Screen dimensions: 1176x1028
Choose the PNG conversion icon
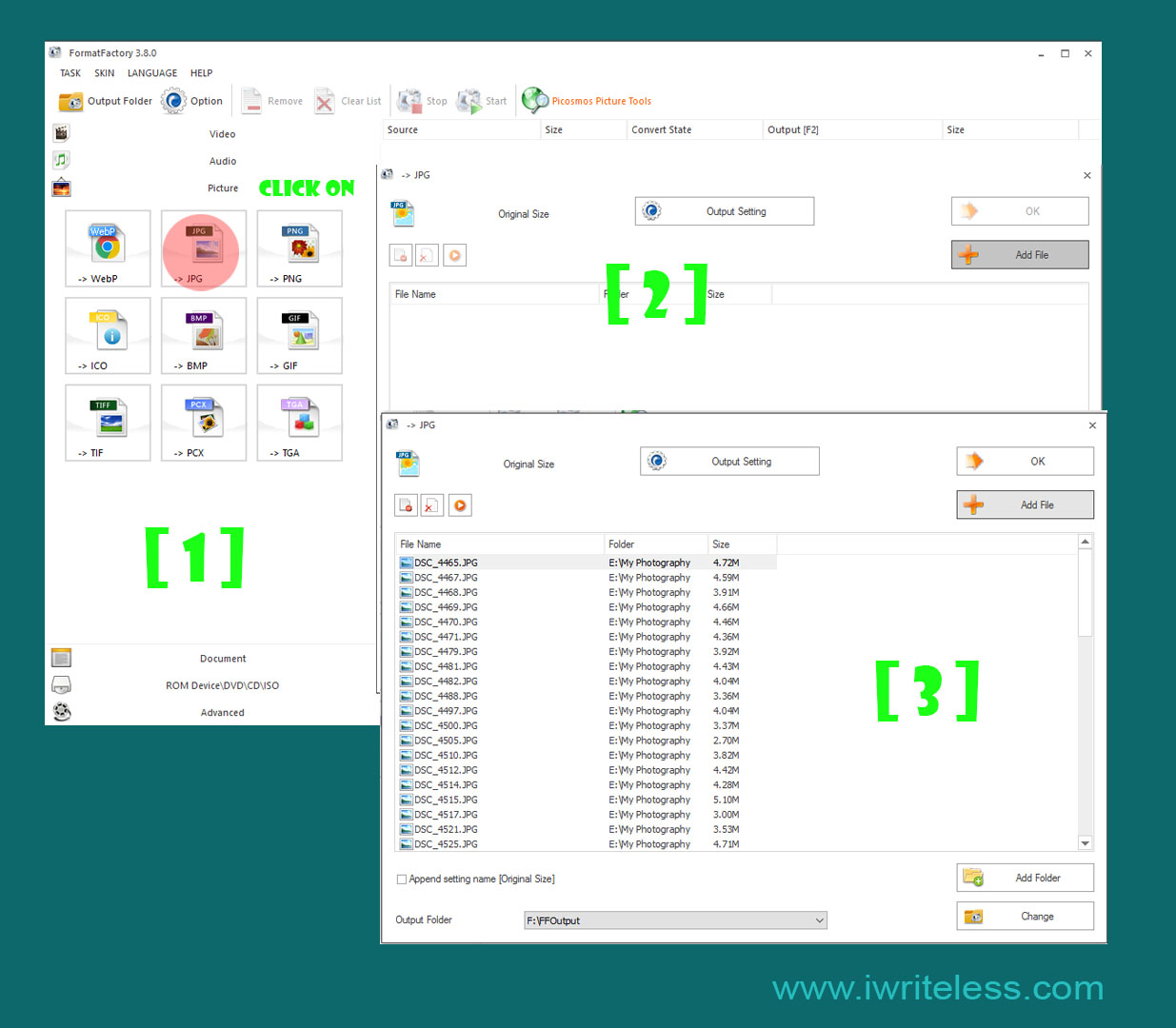(300, 248)
